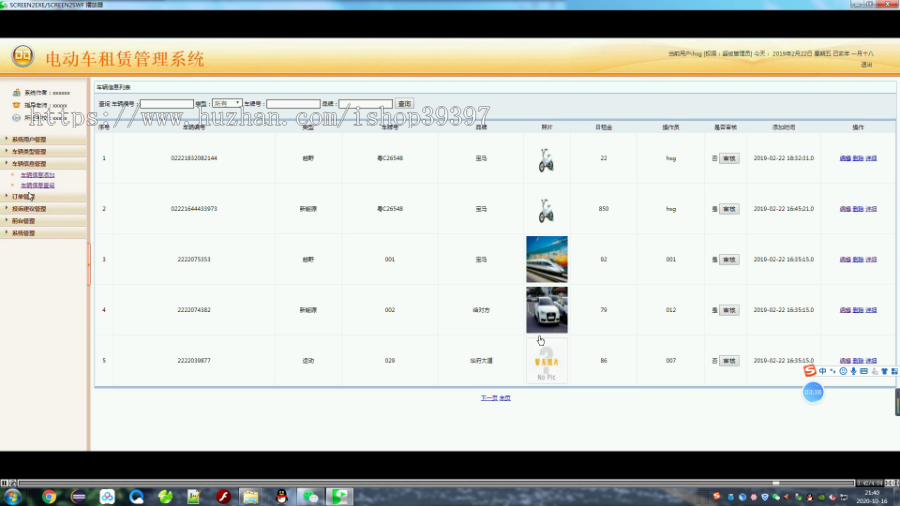Open the file explorer folder taskbar icon
Image resolution: width=900 pixels, height=506 pixels.
(250, 497)
